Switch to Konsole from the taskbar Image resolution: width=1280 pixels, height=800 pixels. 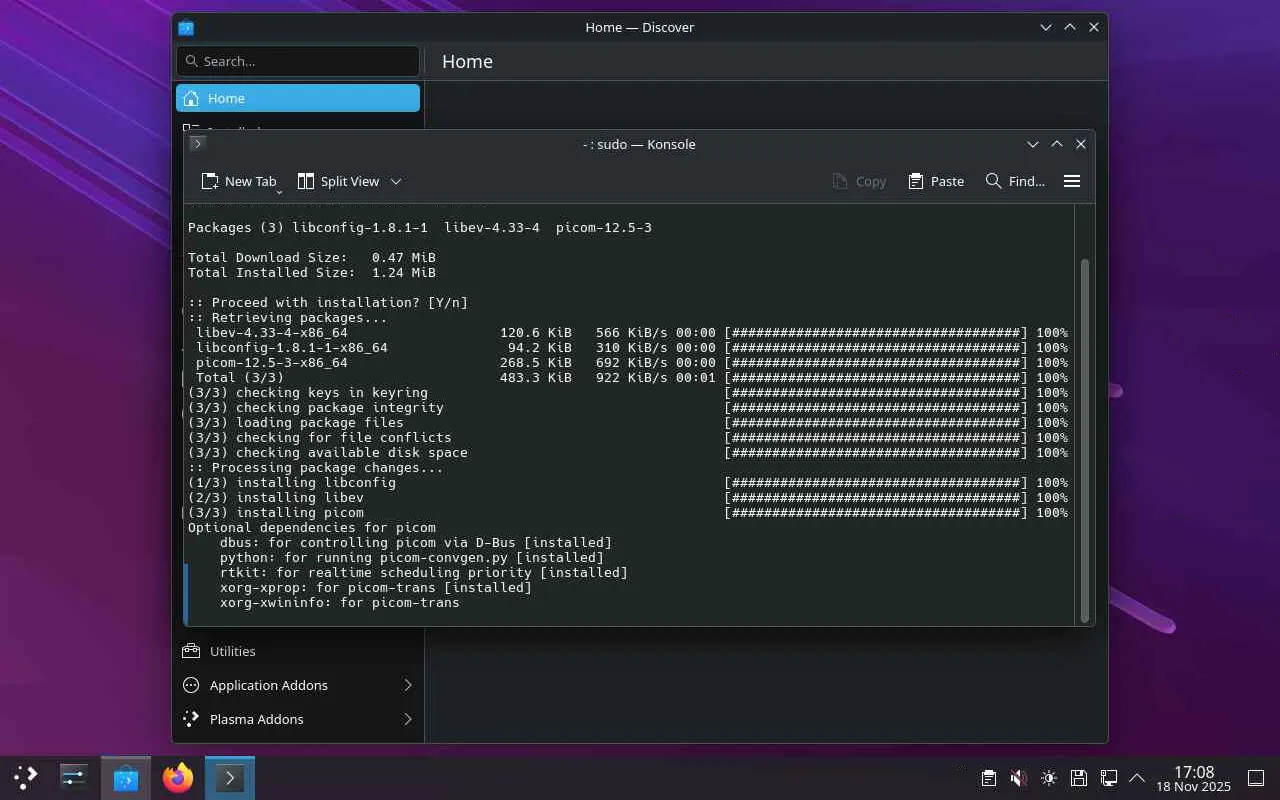230,777
